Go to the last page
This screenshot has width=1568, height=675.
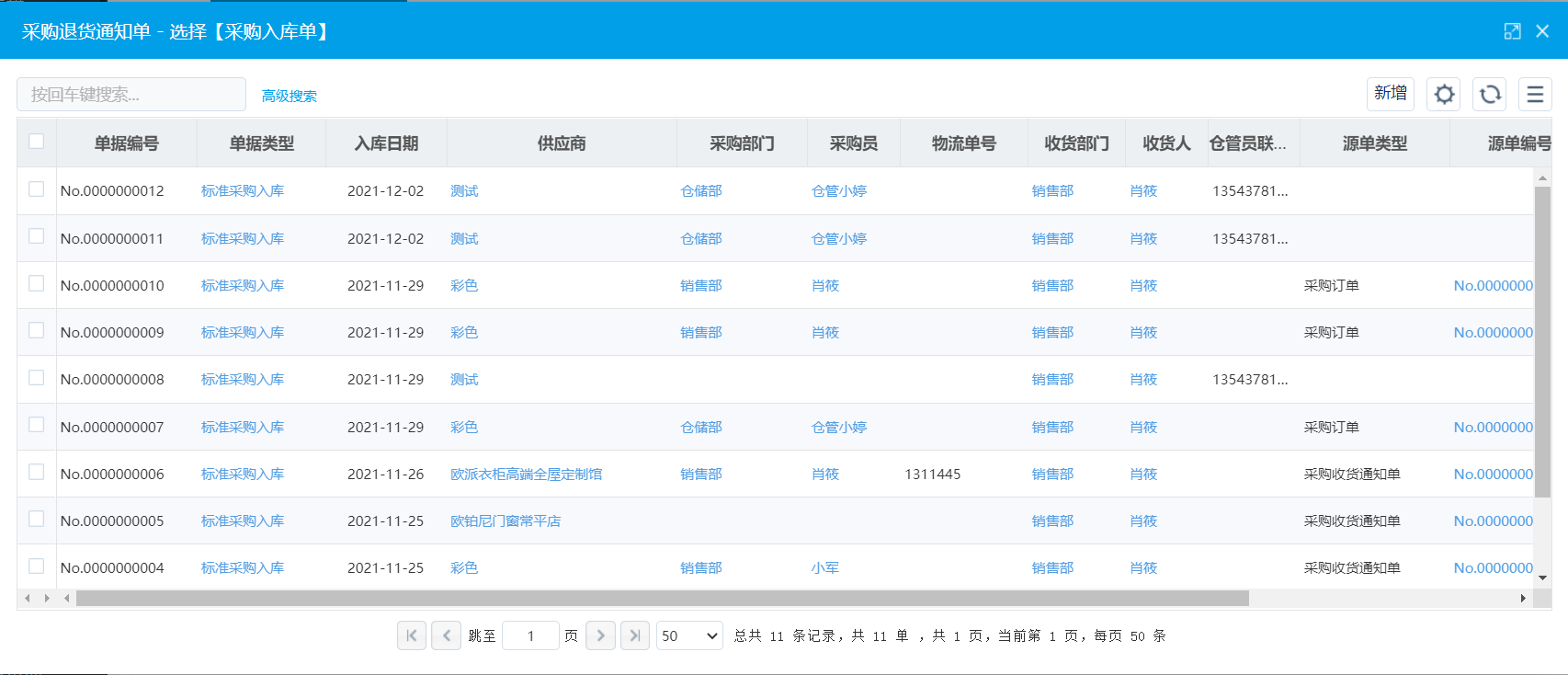click(635, 635)
